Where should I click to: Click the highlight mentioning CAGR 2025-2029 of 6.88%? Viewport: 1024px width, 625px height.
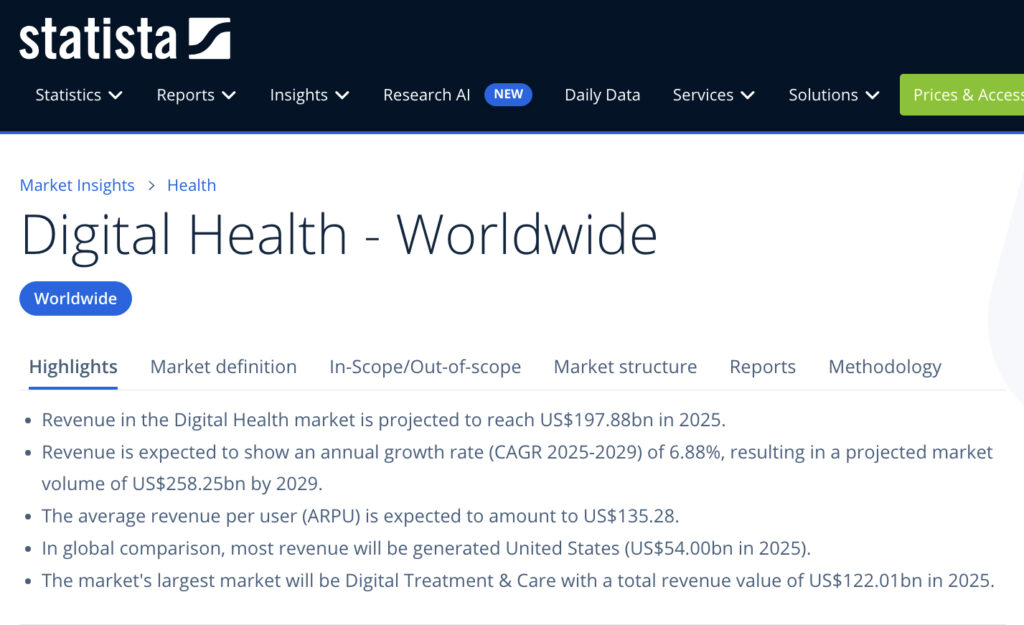(517, 468)
